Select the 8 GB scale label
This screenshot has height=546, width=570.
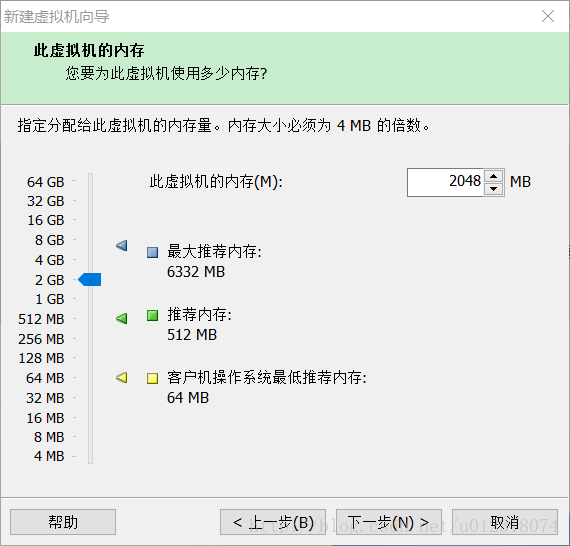tap(50, 240)
